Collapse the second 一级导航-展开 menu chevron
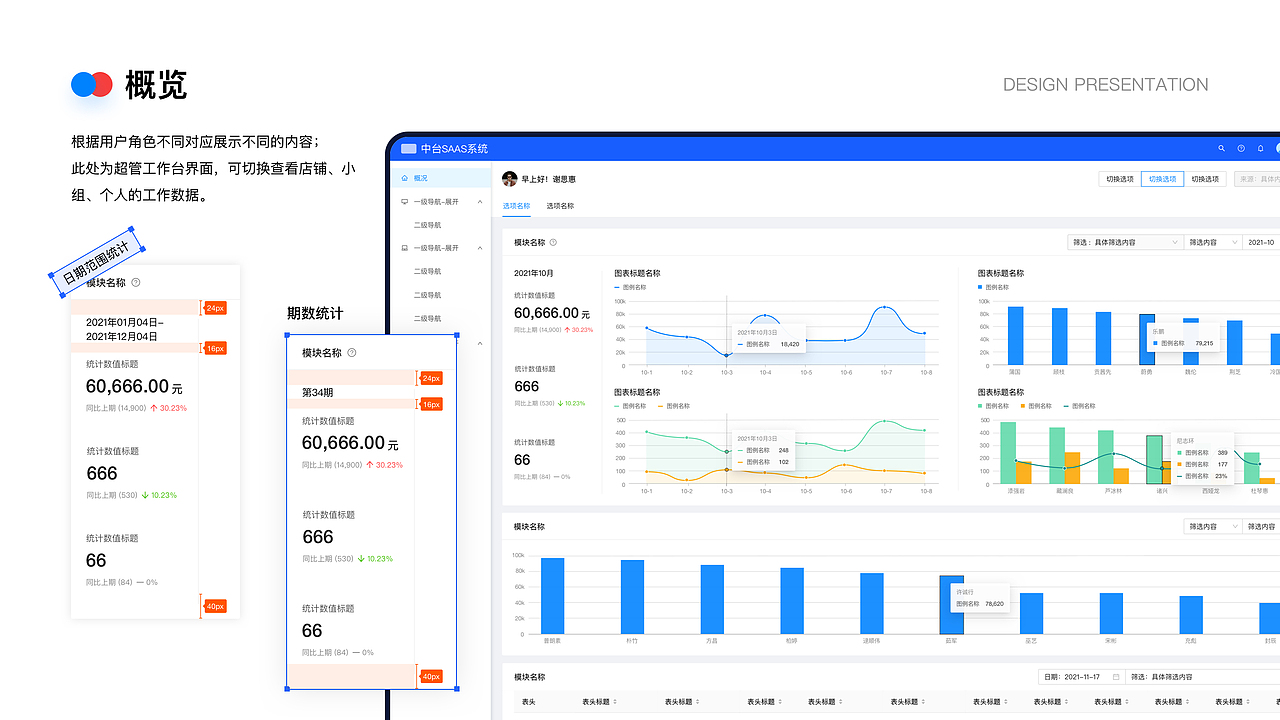The width and height of the screenshot is (1280, 720). tap(479, 247)
